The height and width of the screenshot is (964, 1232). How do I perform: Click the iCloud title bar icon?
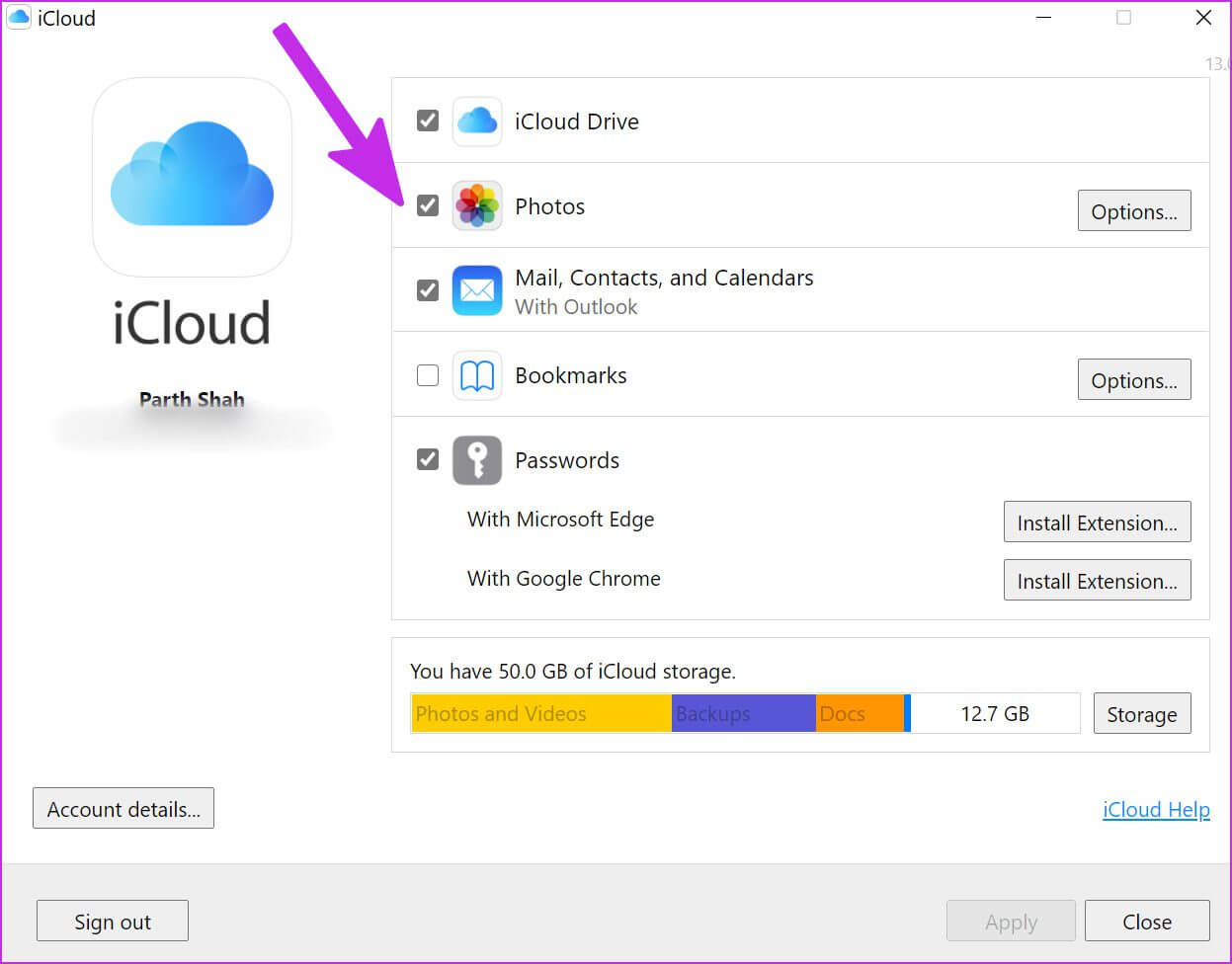coord(19,17)
